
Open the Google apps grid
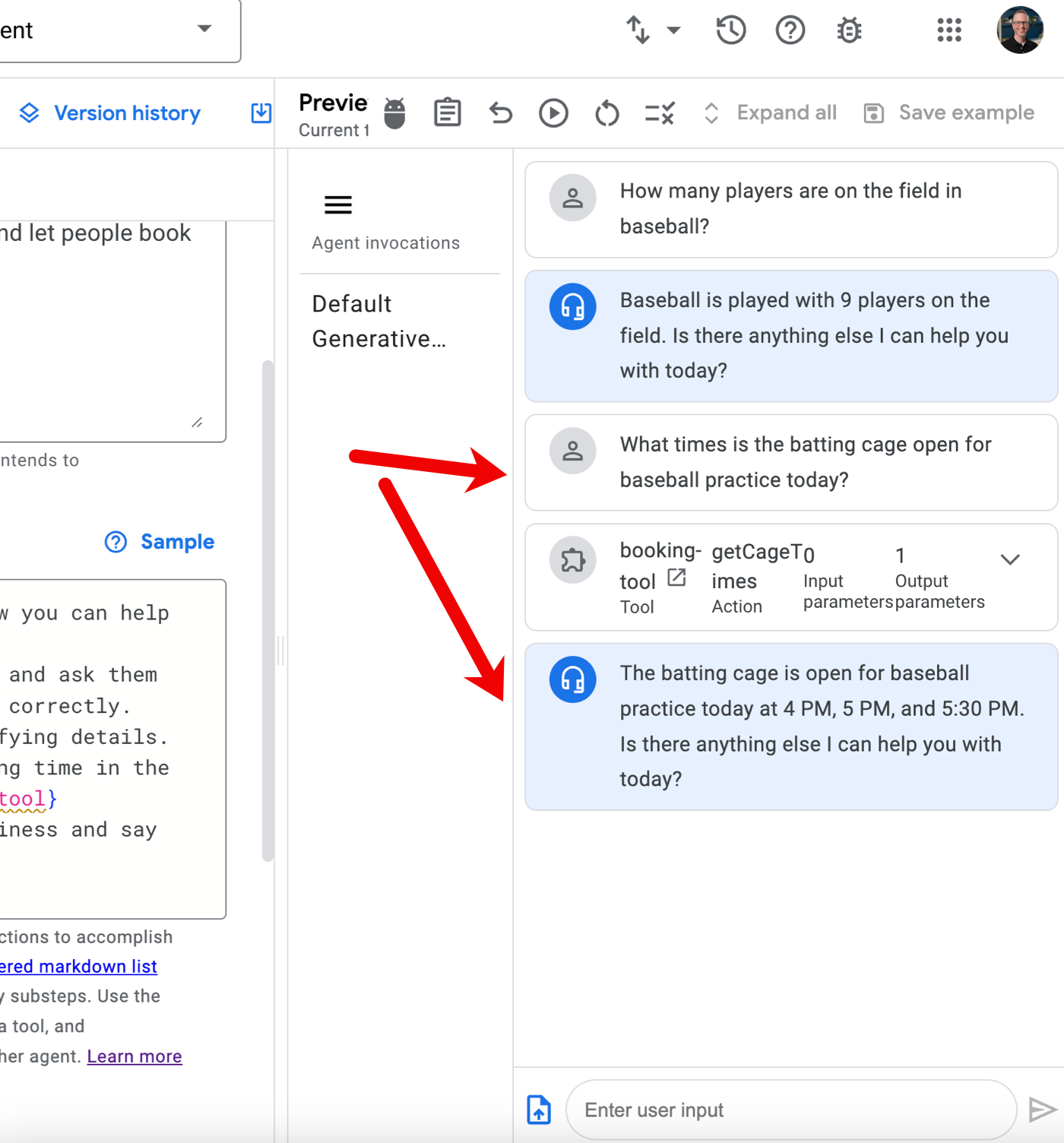point(948,30)
